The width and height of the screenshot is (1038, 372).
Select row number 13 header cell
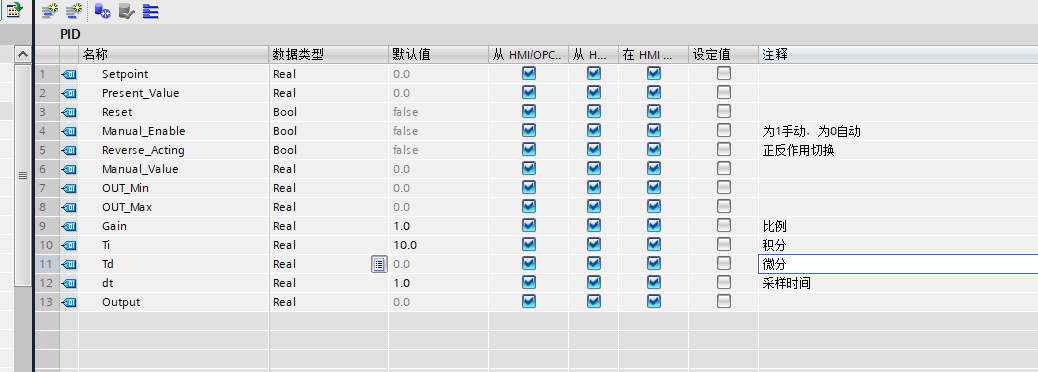[x=46, y=302]
